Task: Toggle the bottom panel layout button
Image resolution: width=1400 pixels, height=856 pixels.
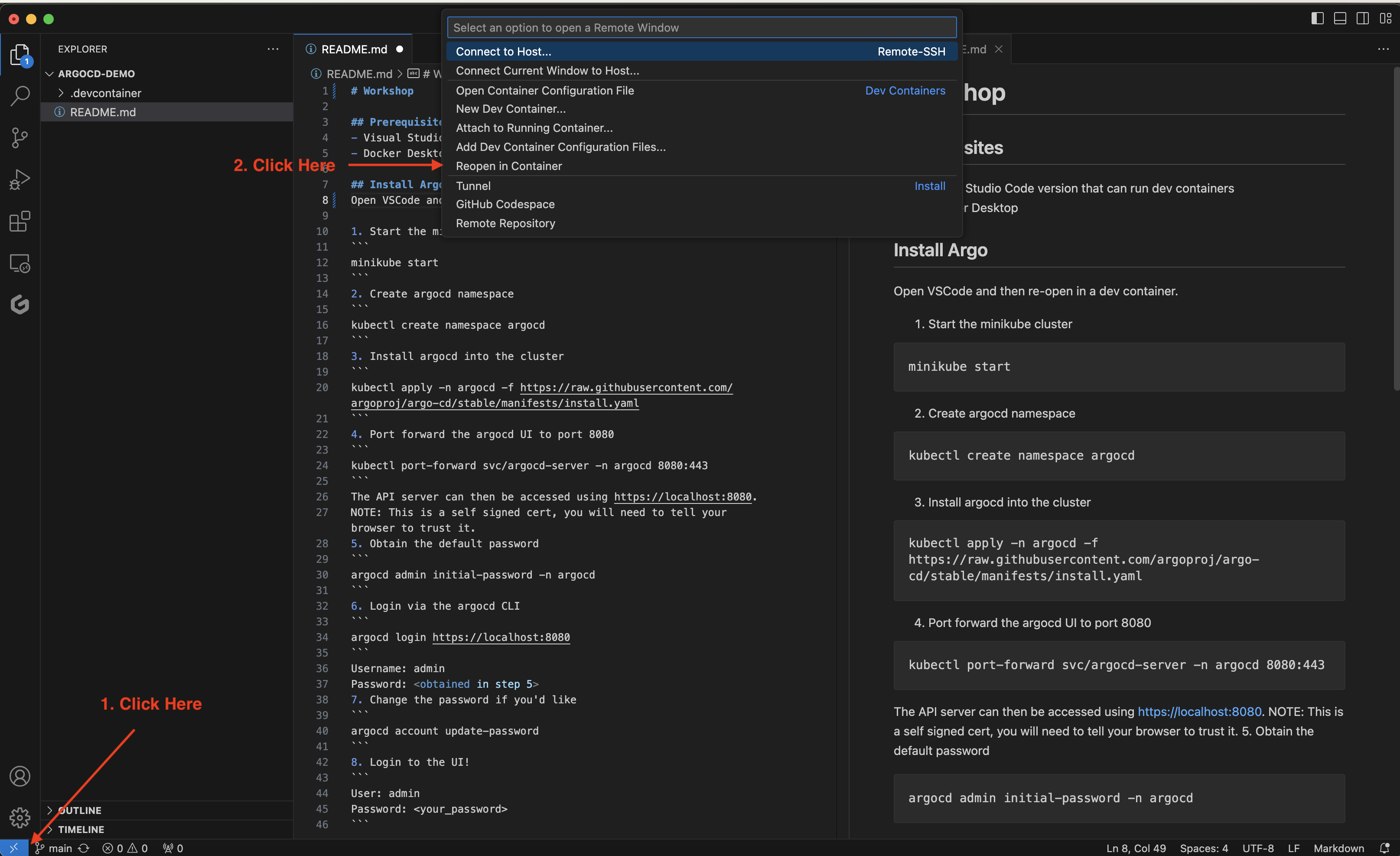Action: [1340, 19]
